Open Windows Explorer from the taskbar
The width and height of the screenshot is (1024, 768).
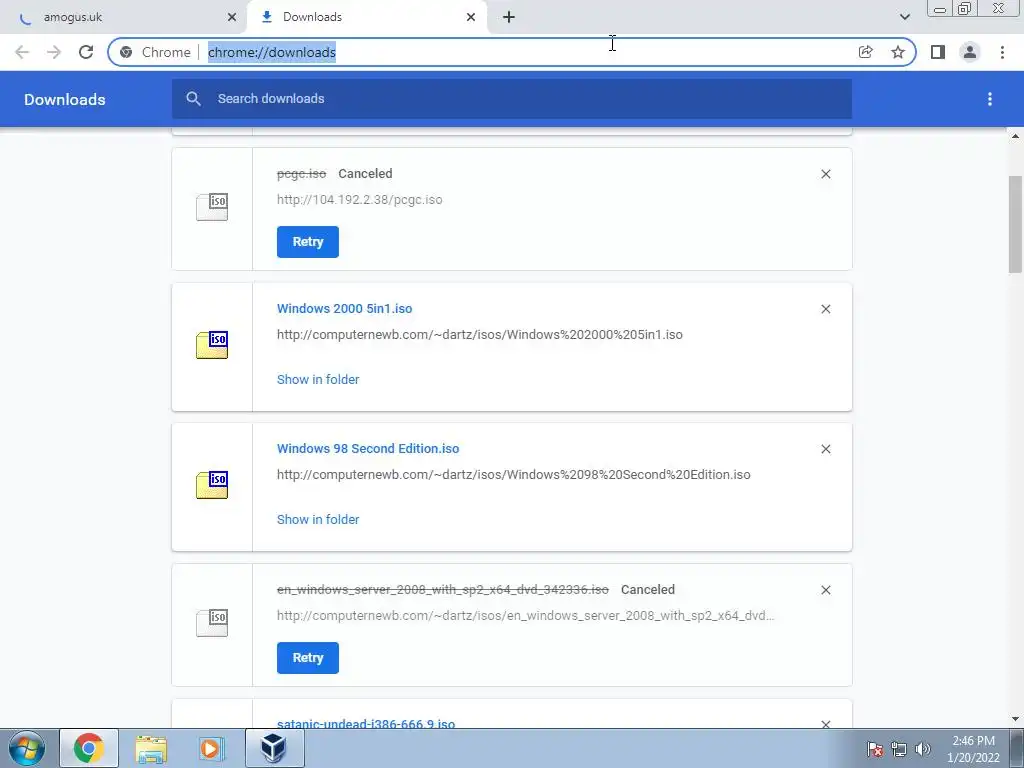[x=151, y=748]
